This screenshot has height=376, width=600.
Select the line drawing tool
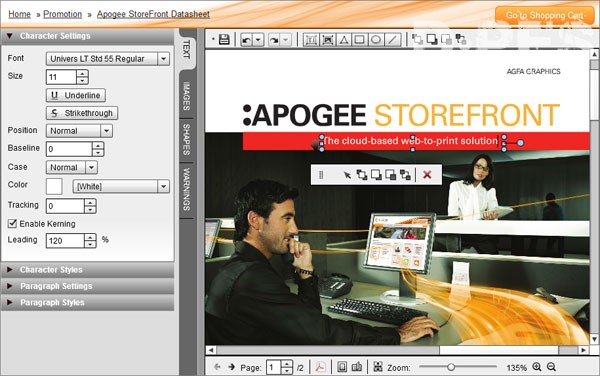tap(392, 39)
